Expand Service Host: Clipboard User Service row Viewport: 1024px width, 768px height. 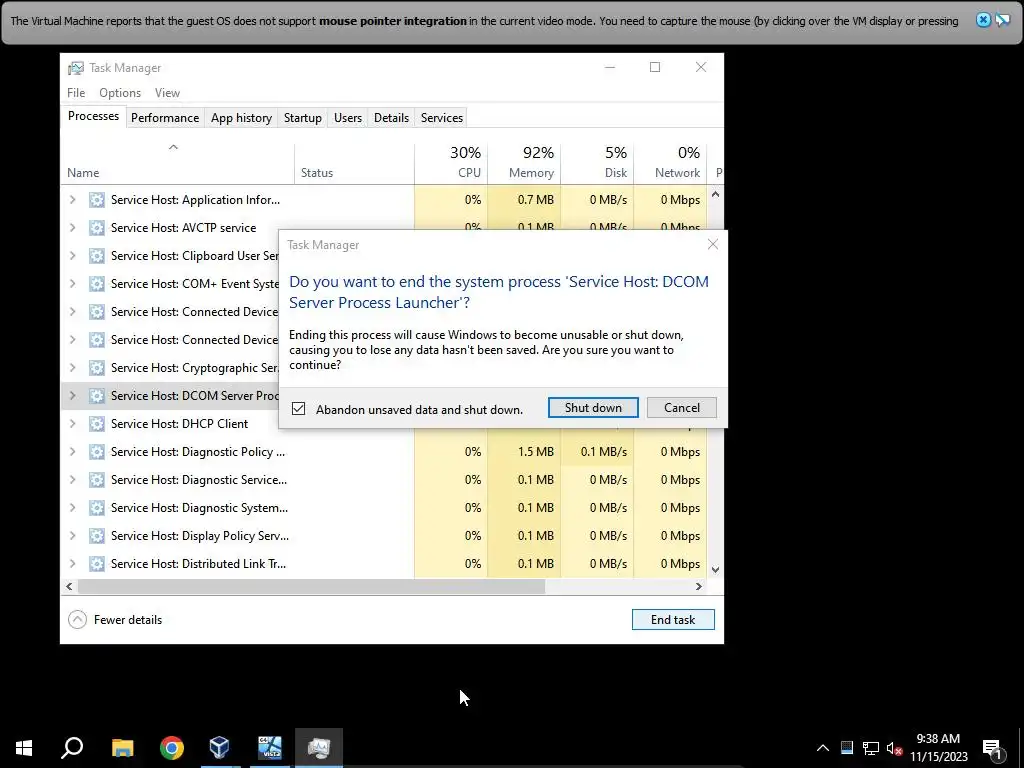pos(72,256)
